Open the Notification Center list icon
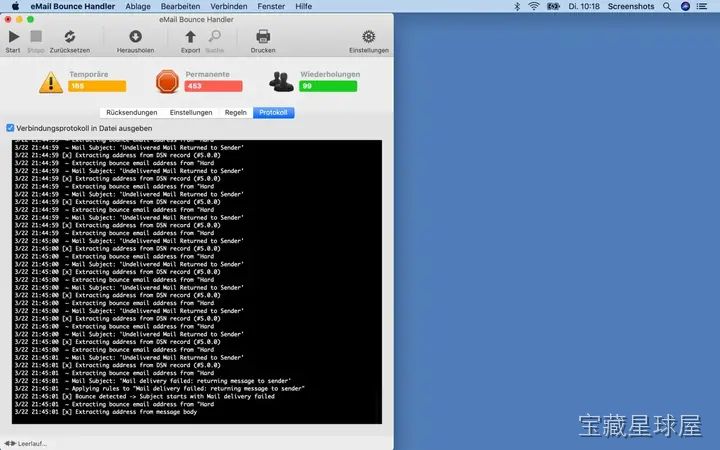The image size is (720, 450). click(702, 6)
